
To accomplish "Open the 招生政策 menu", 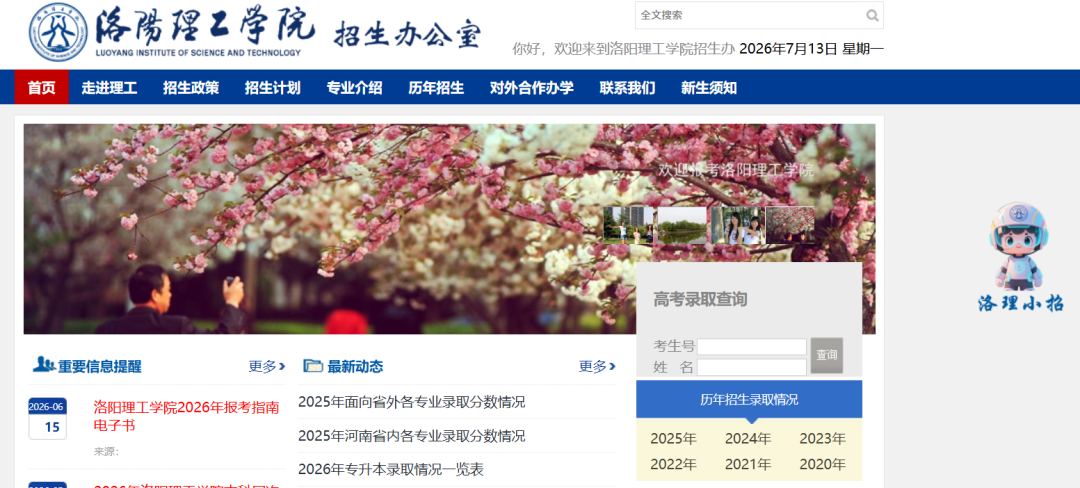I will pos(191,87).
